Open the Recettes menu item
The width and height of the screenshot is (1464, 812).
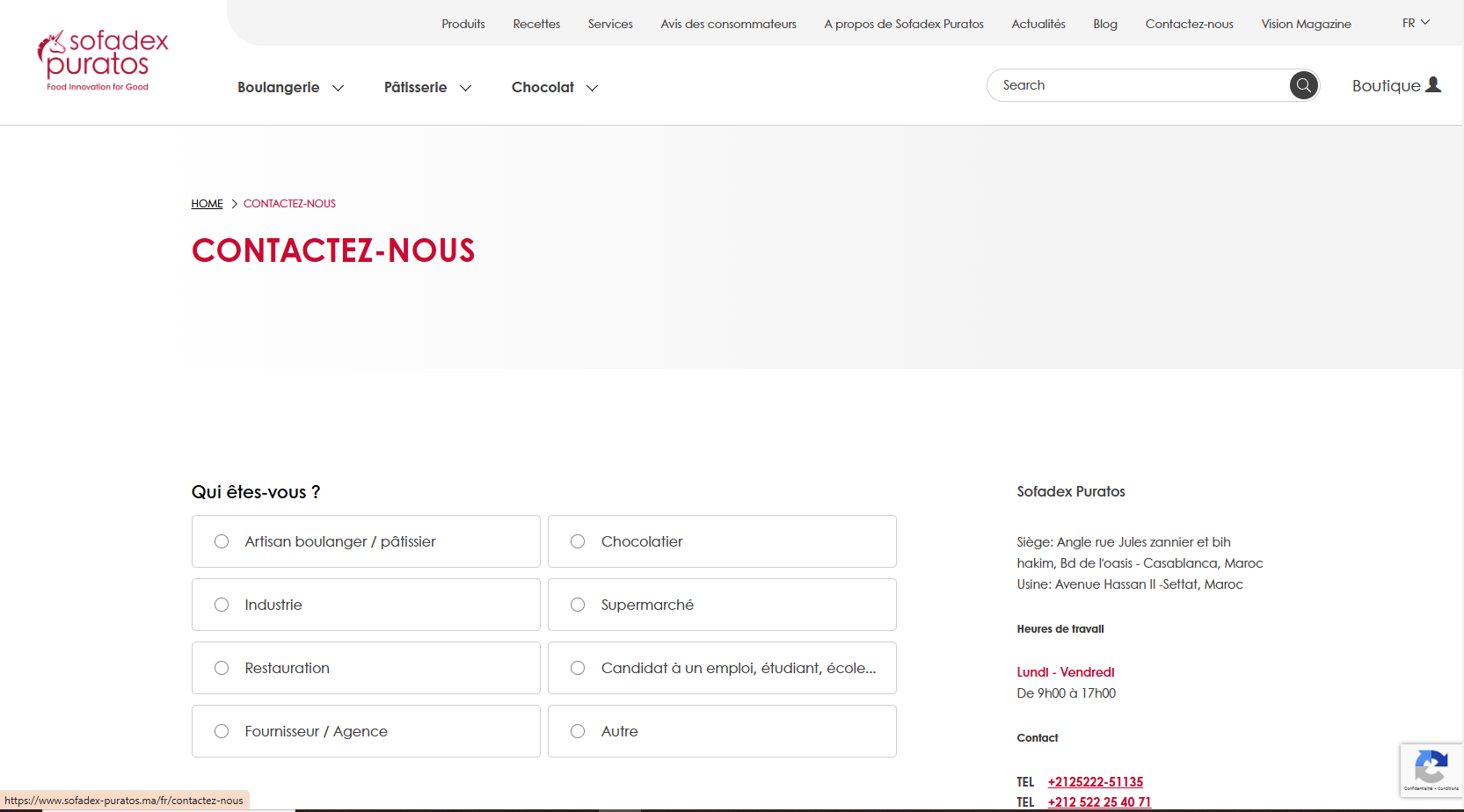pos(536,24)
